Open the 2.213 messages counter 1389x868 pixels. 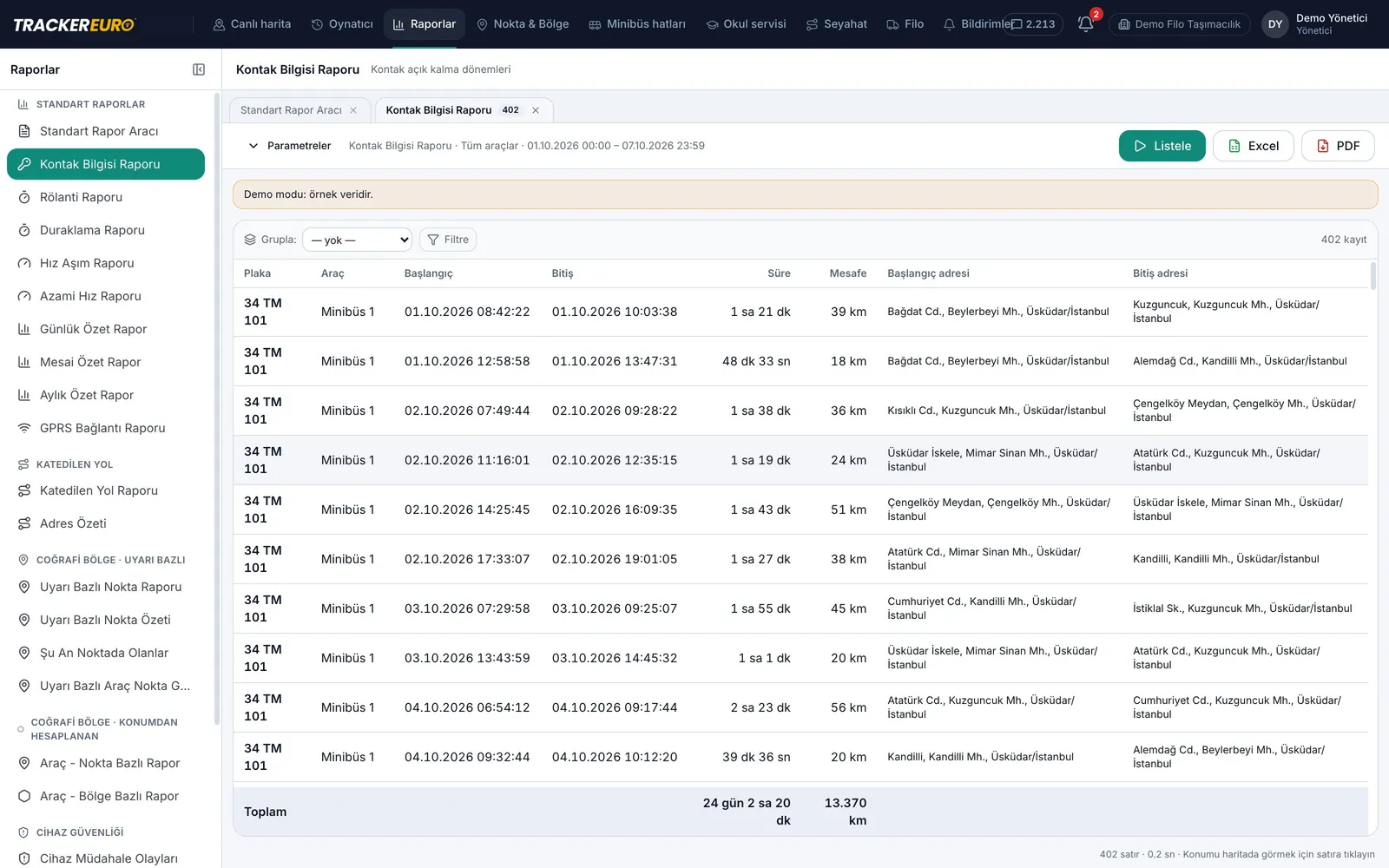pos(1033,24)
